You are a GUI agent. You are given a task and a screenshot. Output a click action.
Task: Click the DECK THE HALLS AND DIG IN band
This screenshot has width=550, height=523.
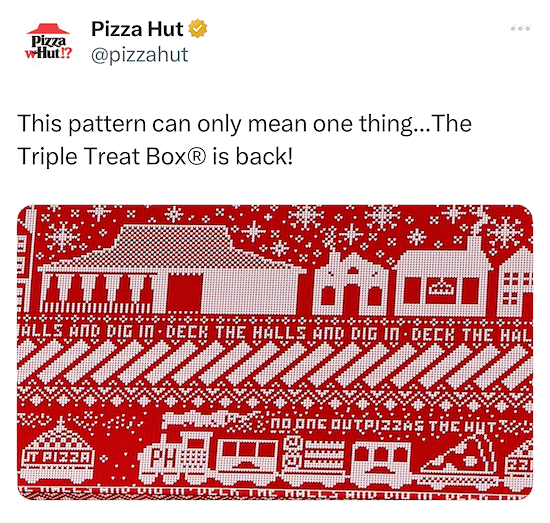(x=275, y=332)
